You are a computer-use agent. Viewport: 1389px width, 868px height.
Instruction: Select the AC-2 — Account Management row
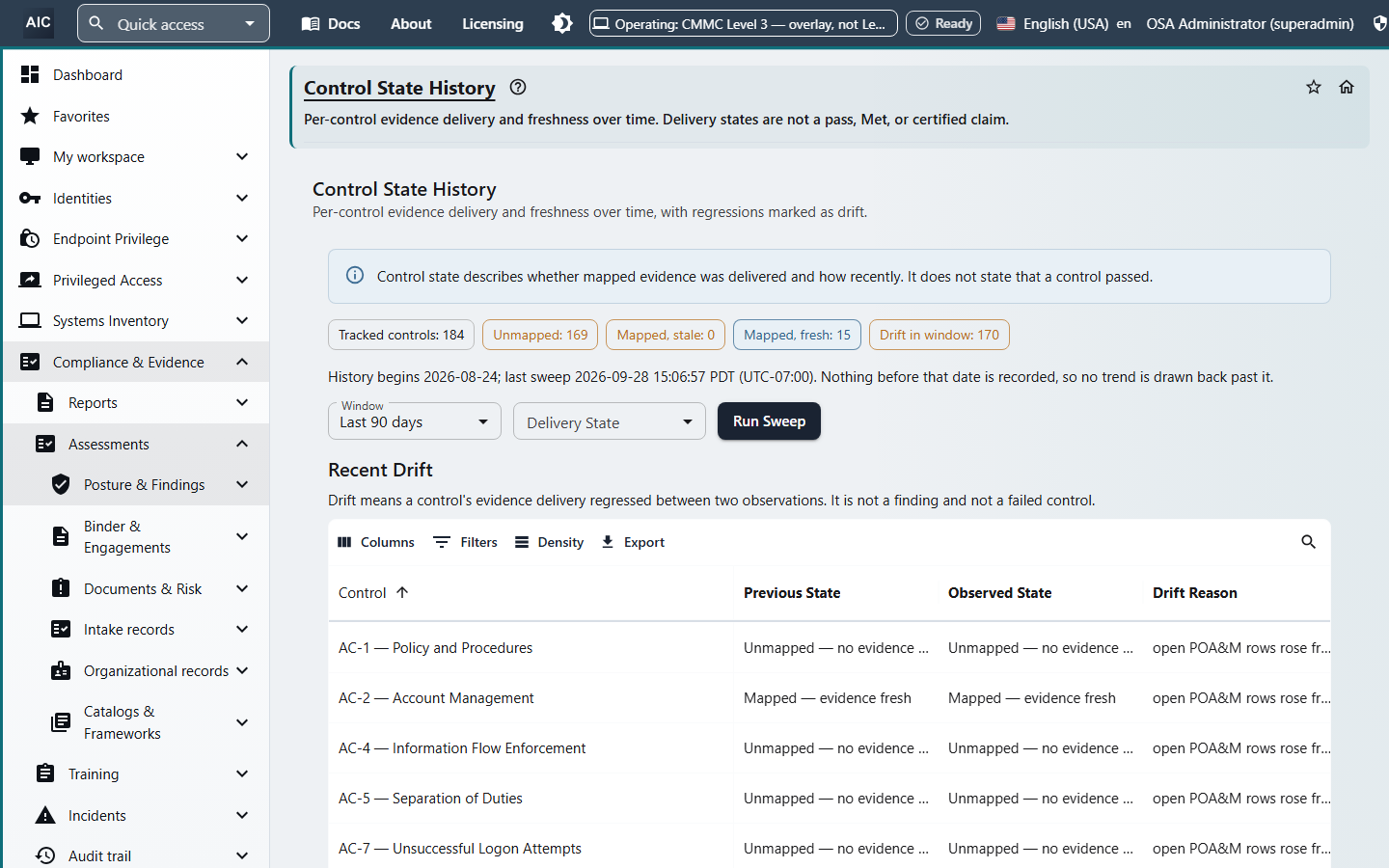pyautogui.click(x=830, y=698)
